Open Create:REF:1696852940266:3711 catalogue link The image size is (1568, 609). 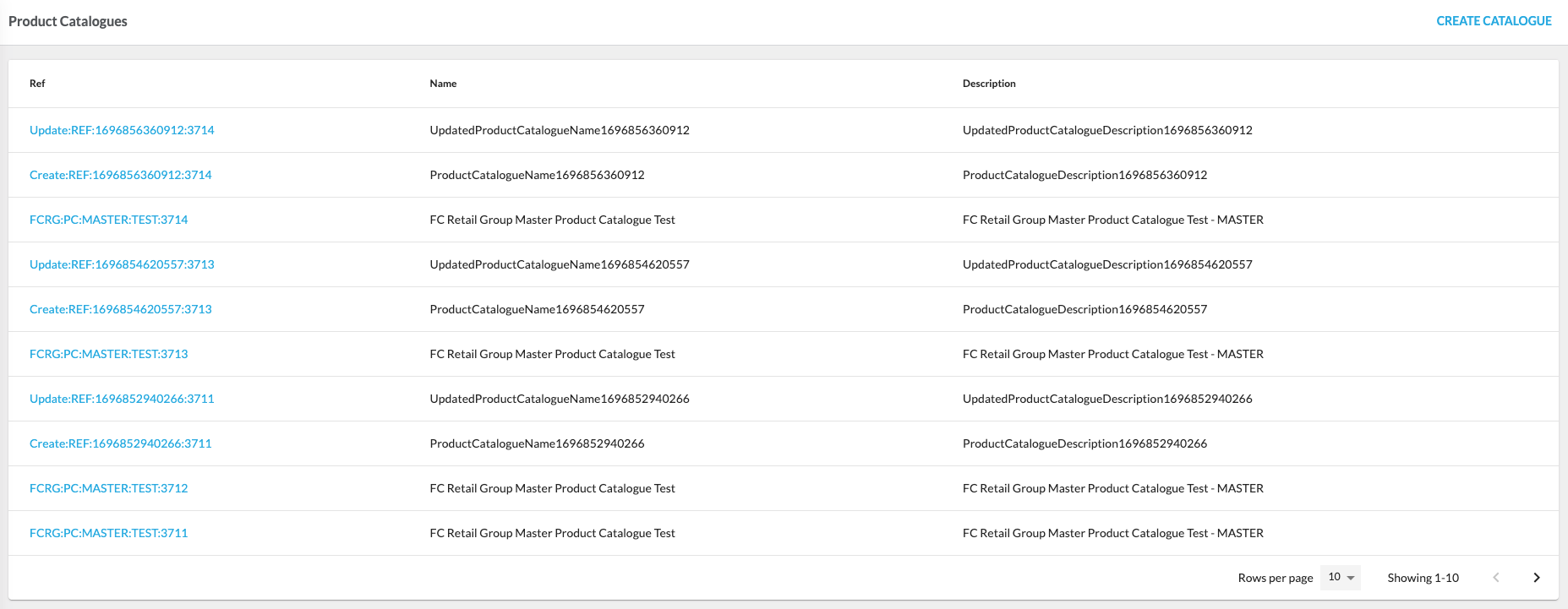pos(120,443)
